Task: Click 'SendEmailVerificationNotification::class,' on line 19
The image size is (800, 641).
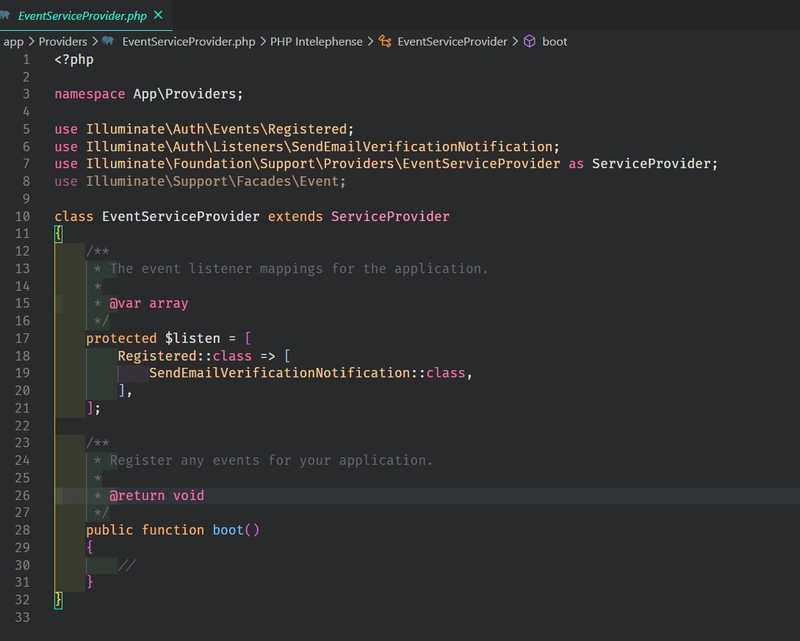Action: (311, 373)
